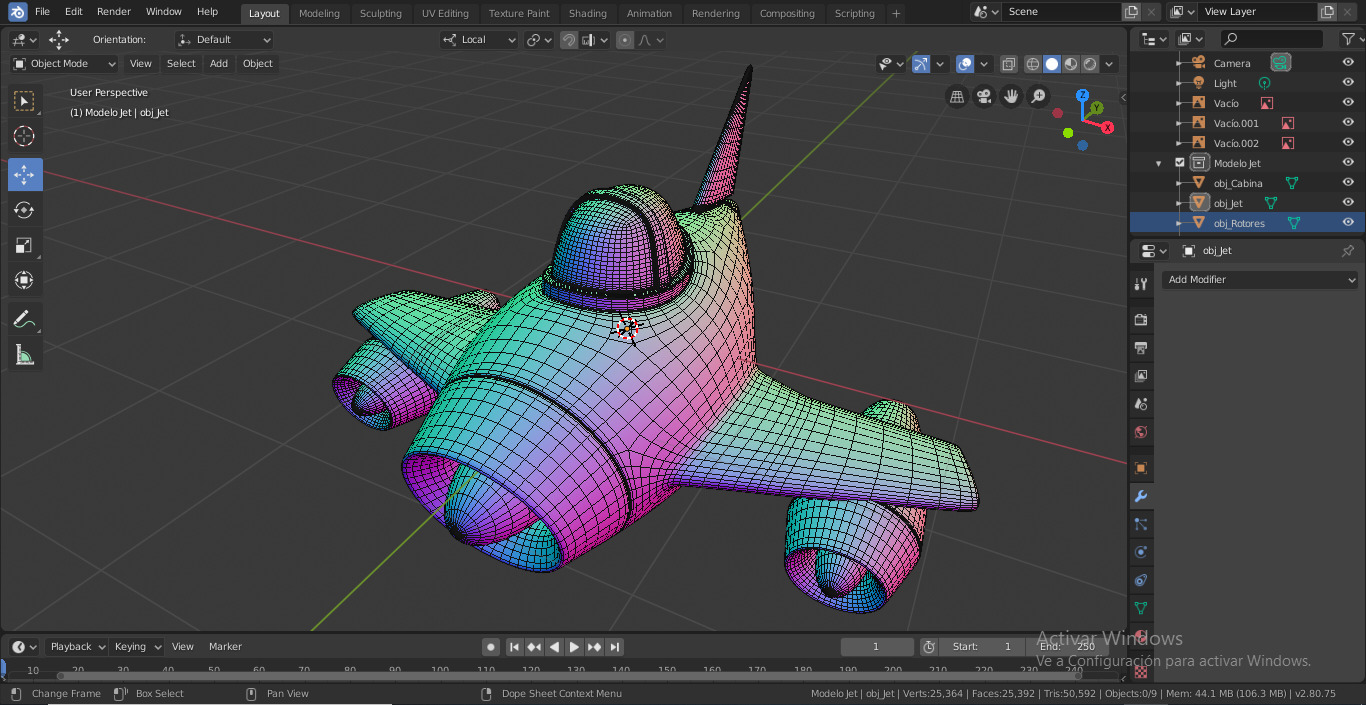Open the Playback dropdown in timeline
The width and height of the screenshot is (1366, 705).
pos(77,647)
